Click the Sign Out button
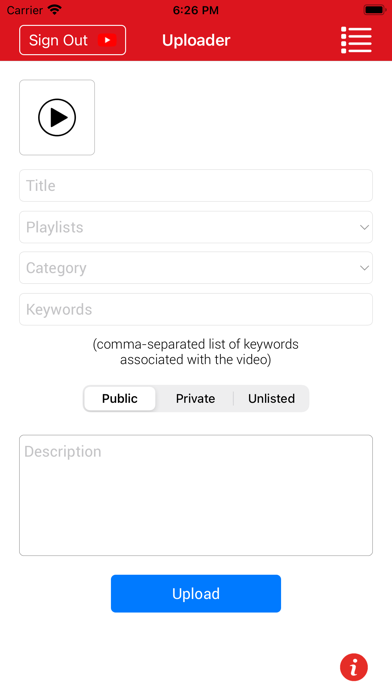This screenshot has height=696, width=392. point(72,40)
